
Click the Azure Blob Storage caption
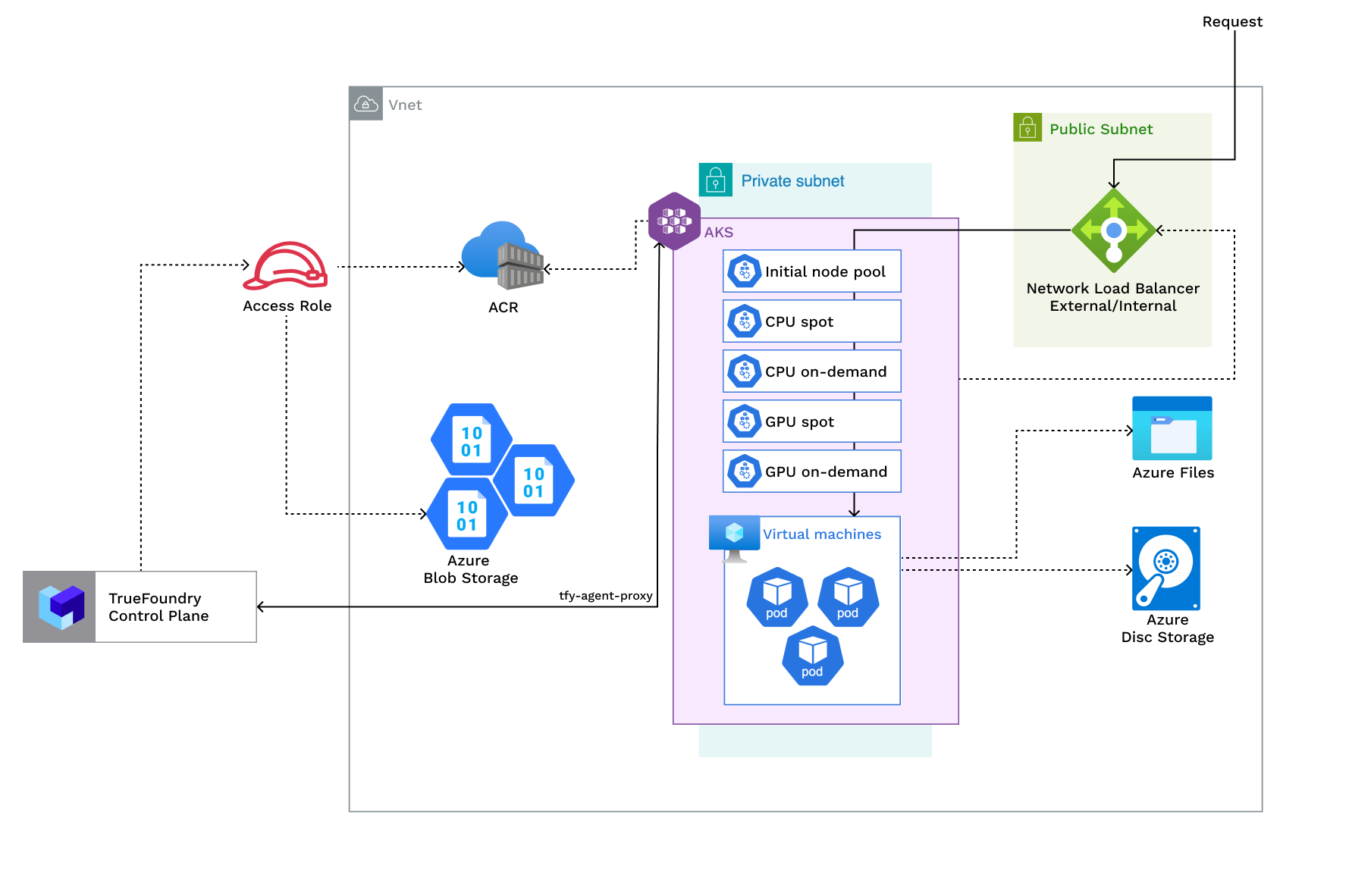(471, 569)
